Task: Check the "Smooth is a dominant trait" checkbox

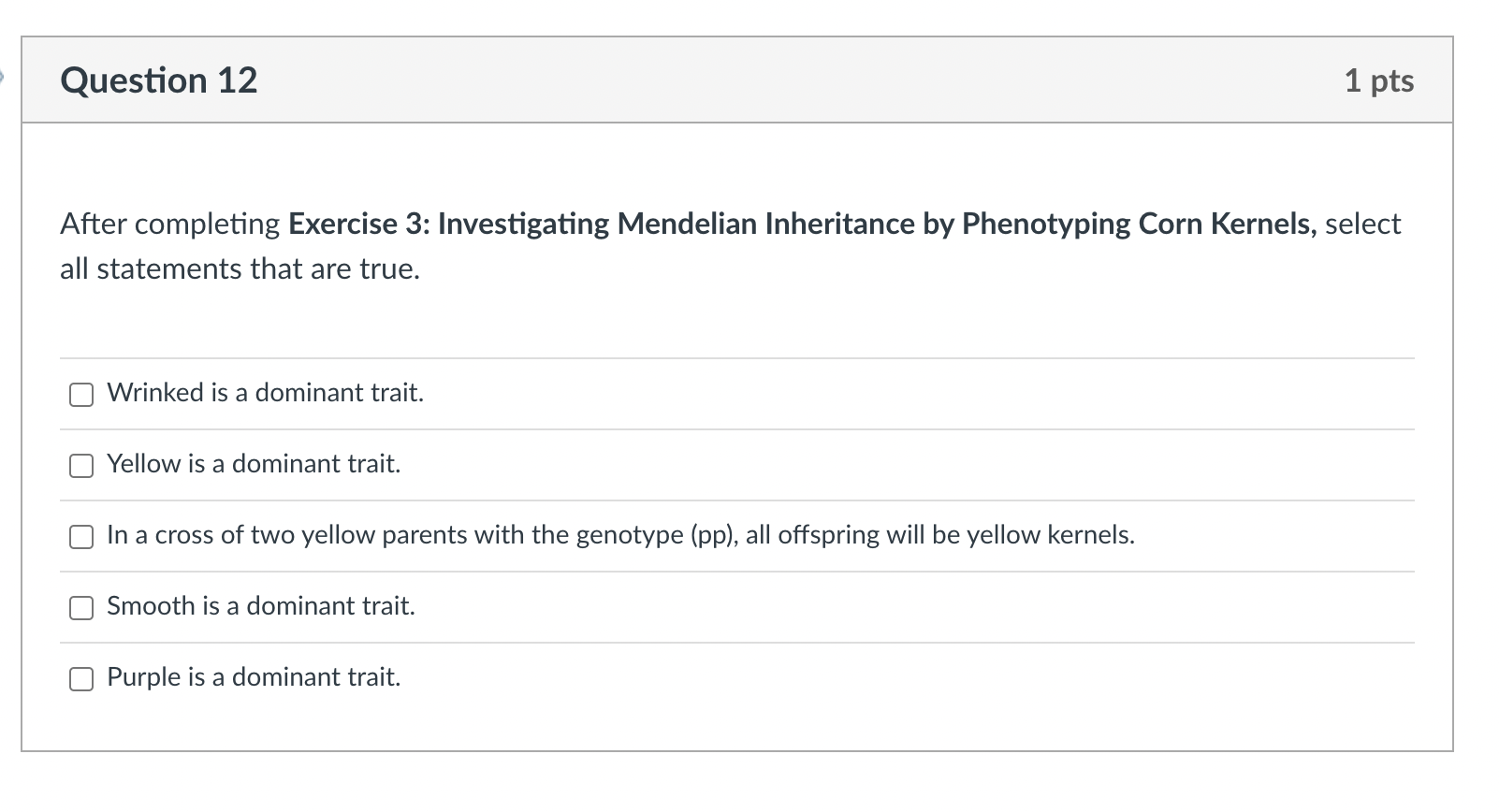Action: pyautogui.click(x=81, y=608)
